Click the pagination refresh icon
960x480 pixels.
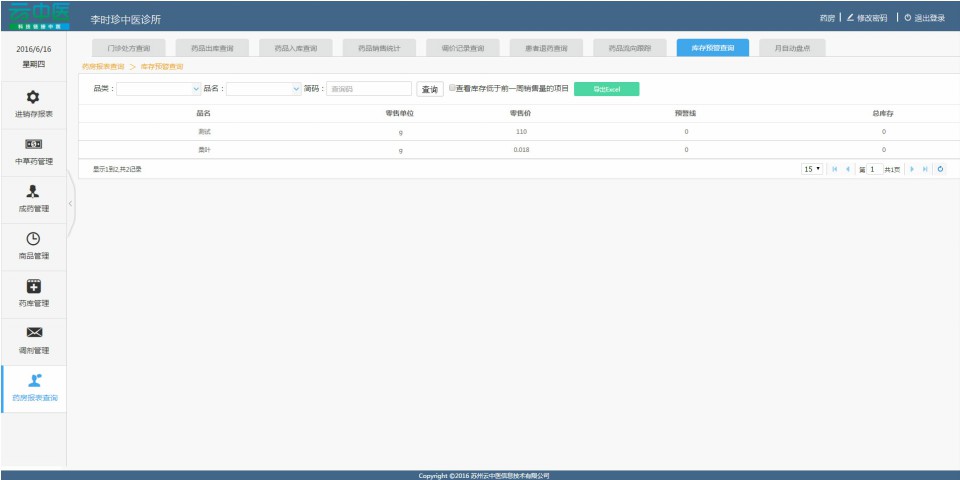pos(940,169)
